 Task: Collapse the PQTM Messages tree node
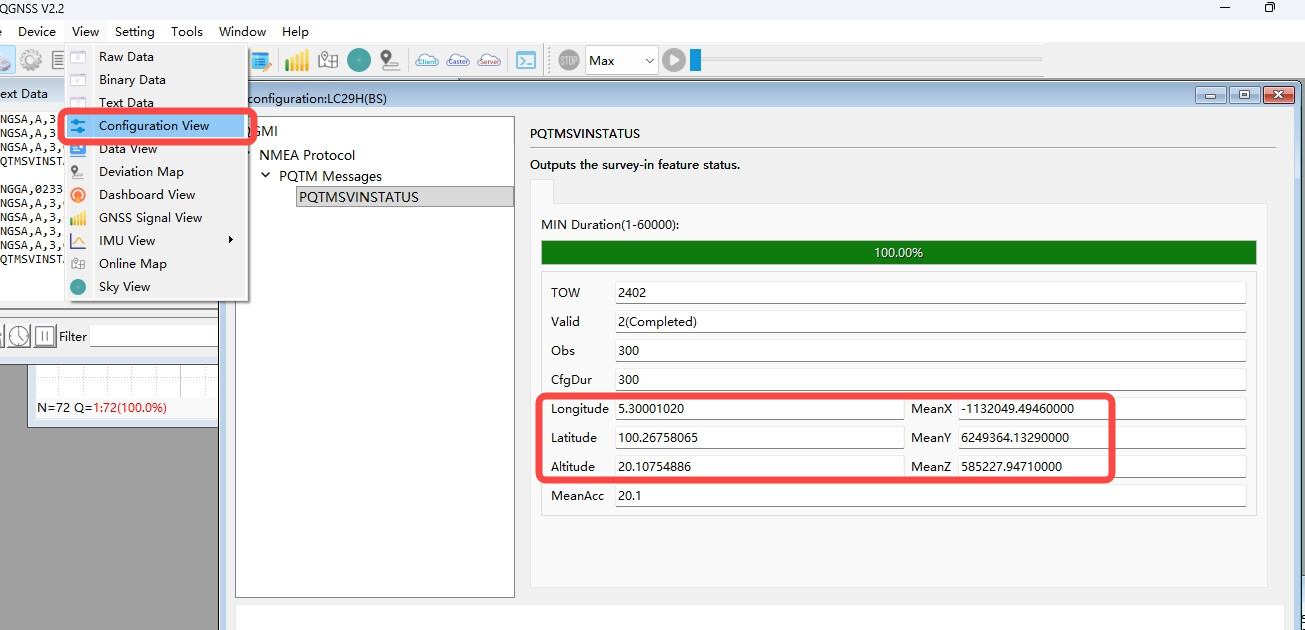pyautogui.click(x=266, y=176)
